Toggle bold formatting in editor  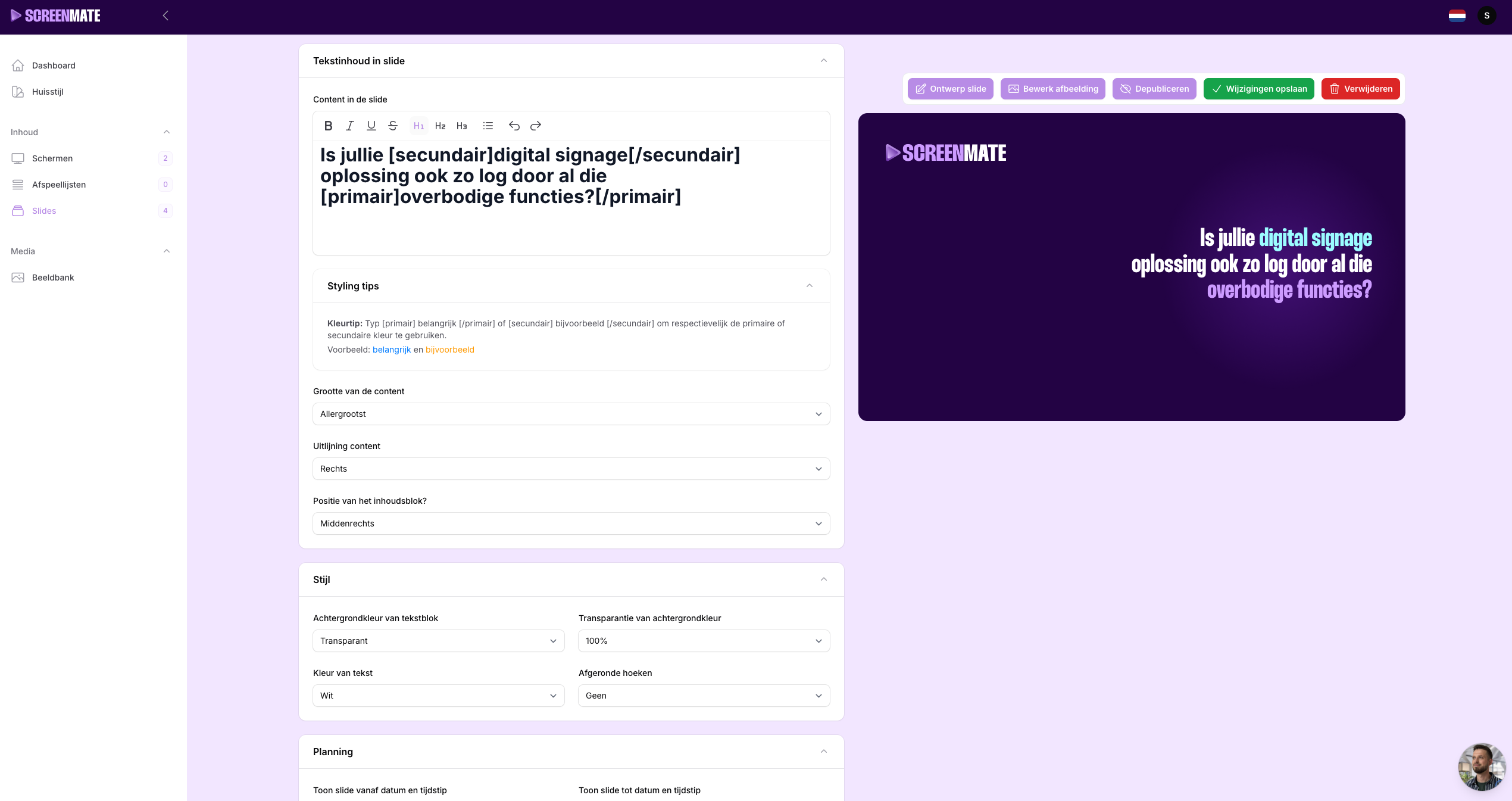(x=328, y=126)
